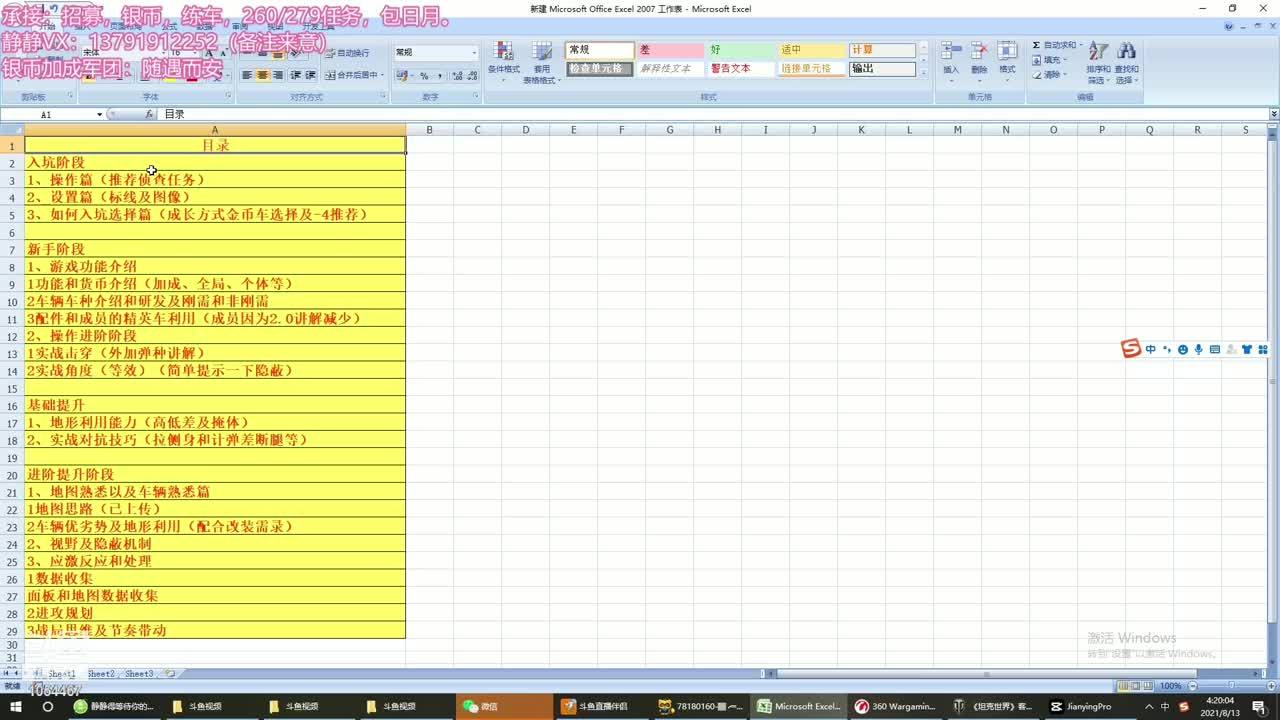Toggle center alignment button
The image size is (1280, 720).
tap(262, 76)
